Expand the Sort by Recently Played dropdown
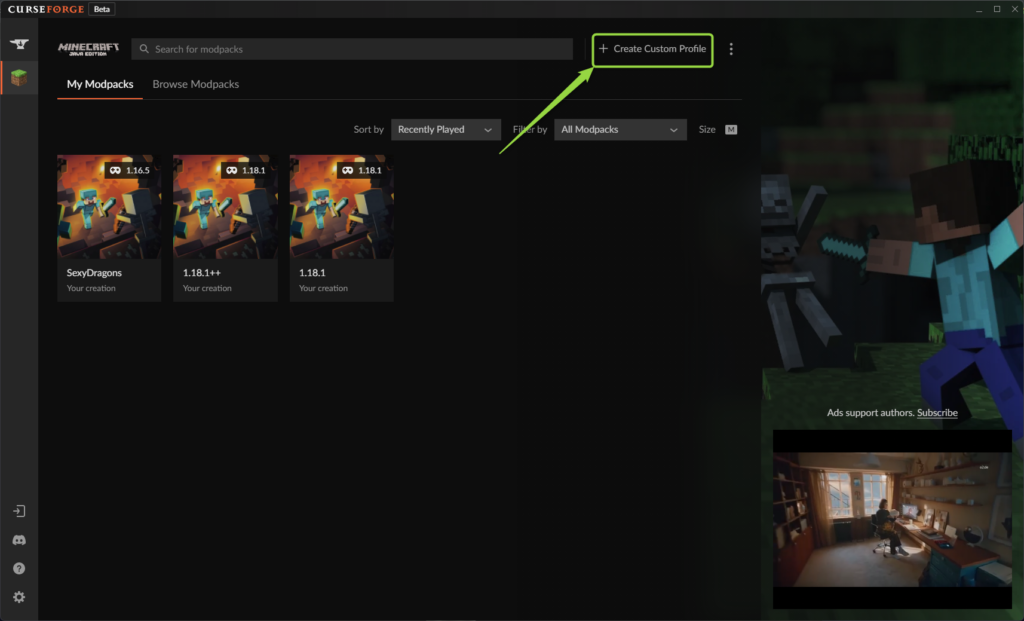Viewport: 1024px width, 621px height. (445, 129)
